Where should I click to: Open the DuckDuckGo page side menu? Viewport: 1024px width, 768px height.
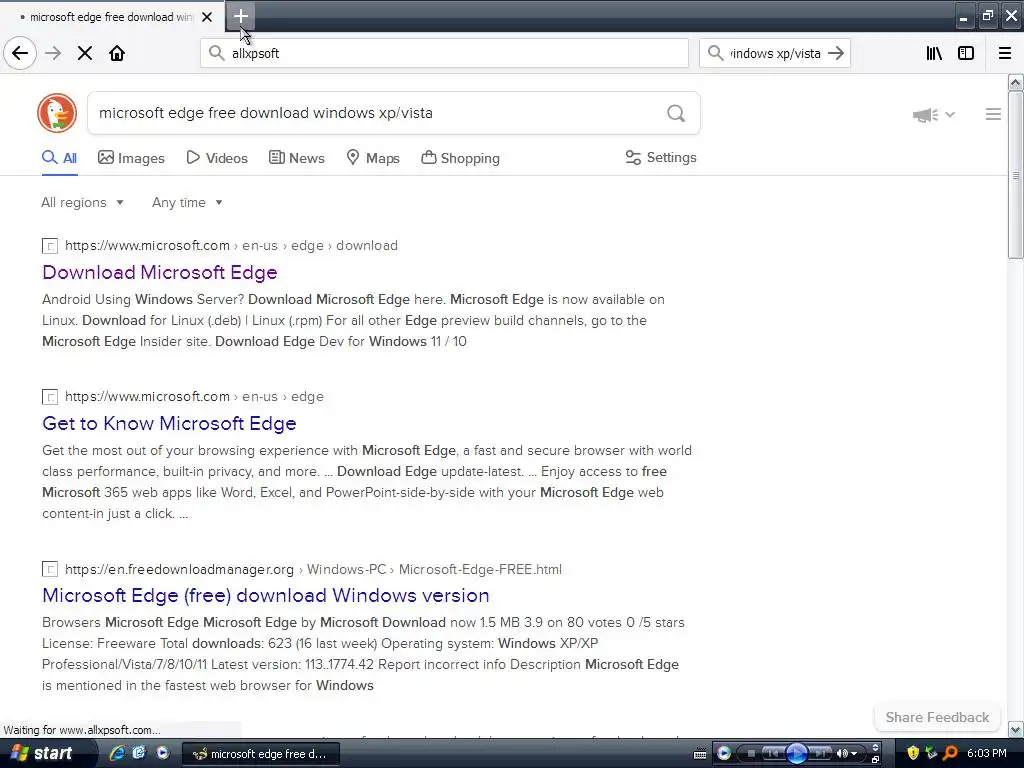[x=993, y=114]
